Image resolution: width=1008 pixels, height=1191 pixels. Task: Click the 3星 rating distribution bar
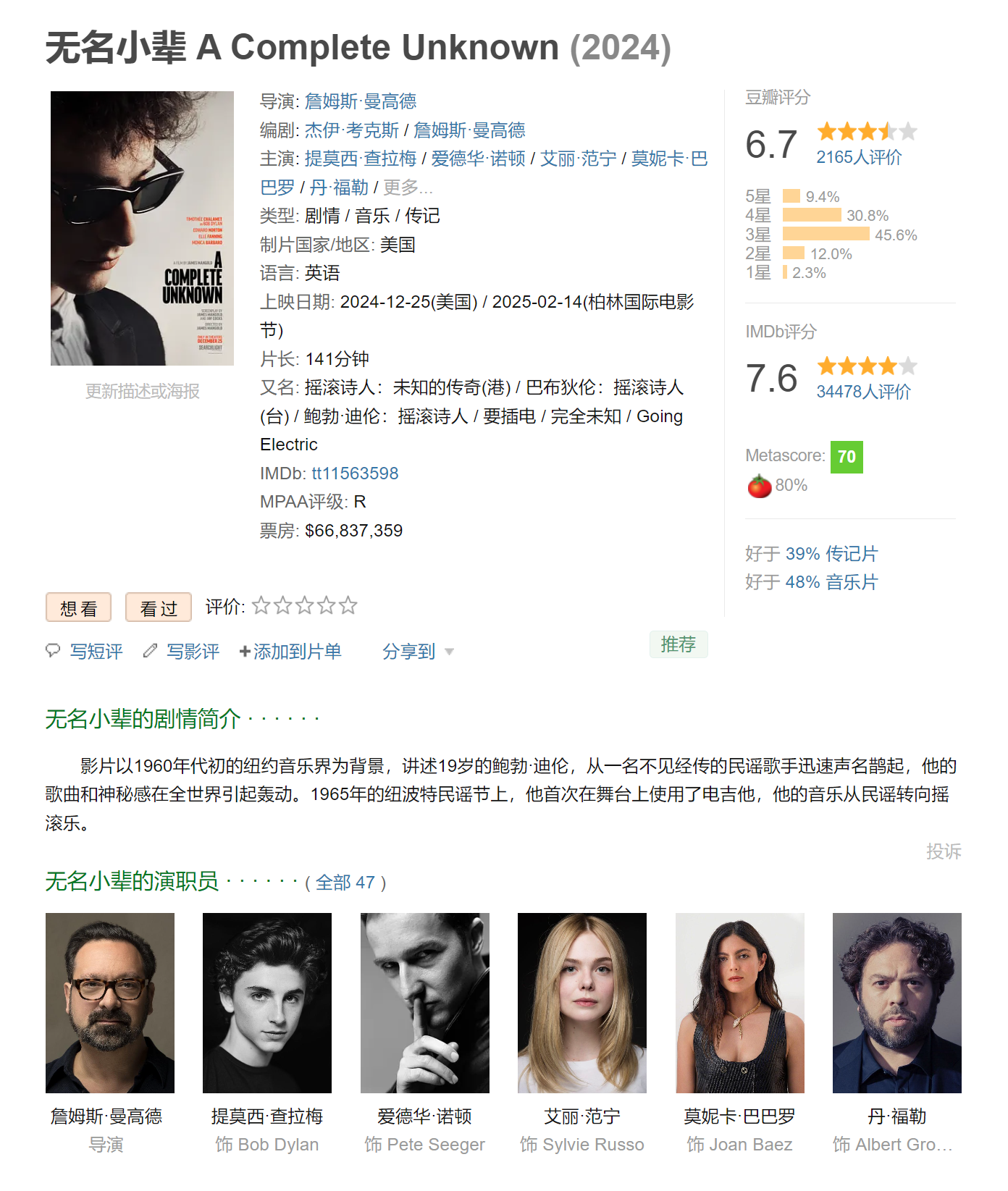click(826, 234)
